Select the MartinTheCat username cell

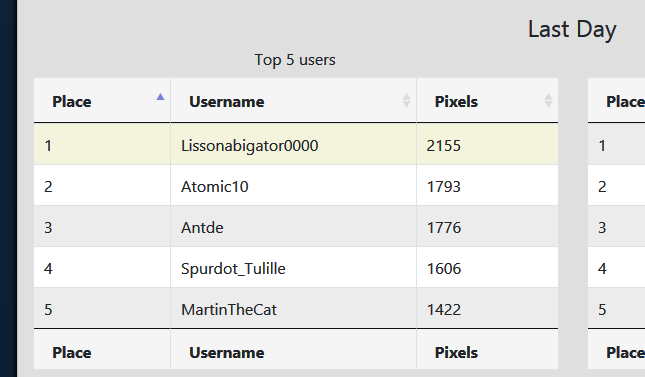(x=294, y=310)
